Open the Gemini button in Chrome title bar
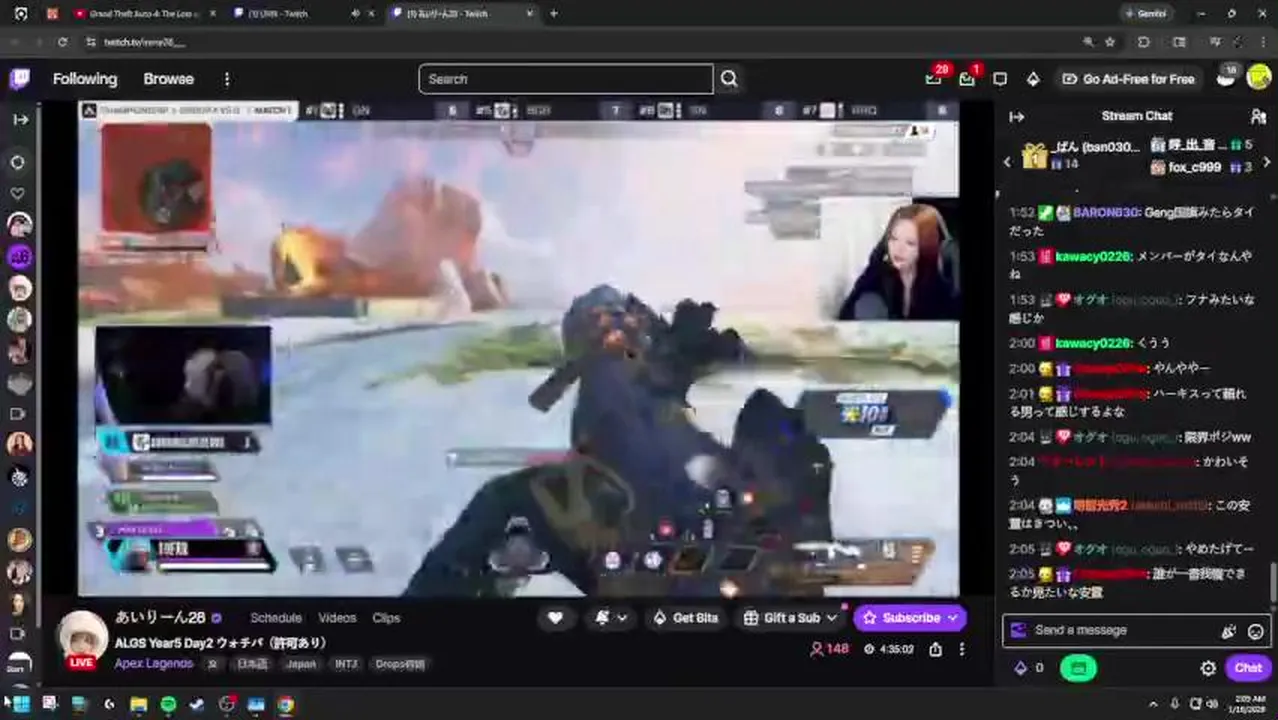 (1144, 14)
